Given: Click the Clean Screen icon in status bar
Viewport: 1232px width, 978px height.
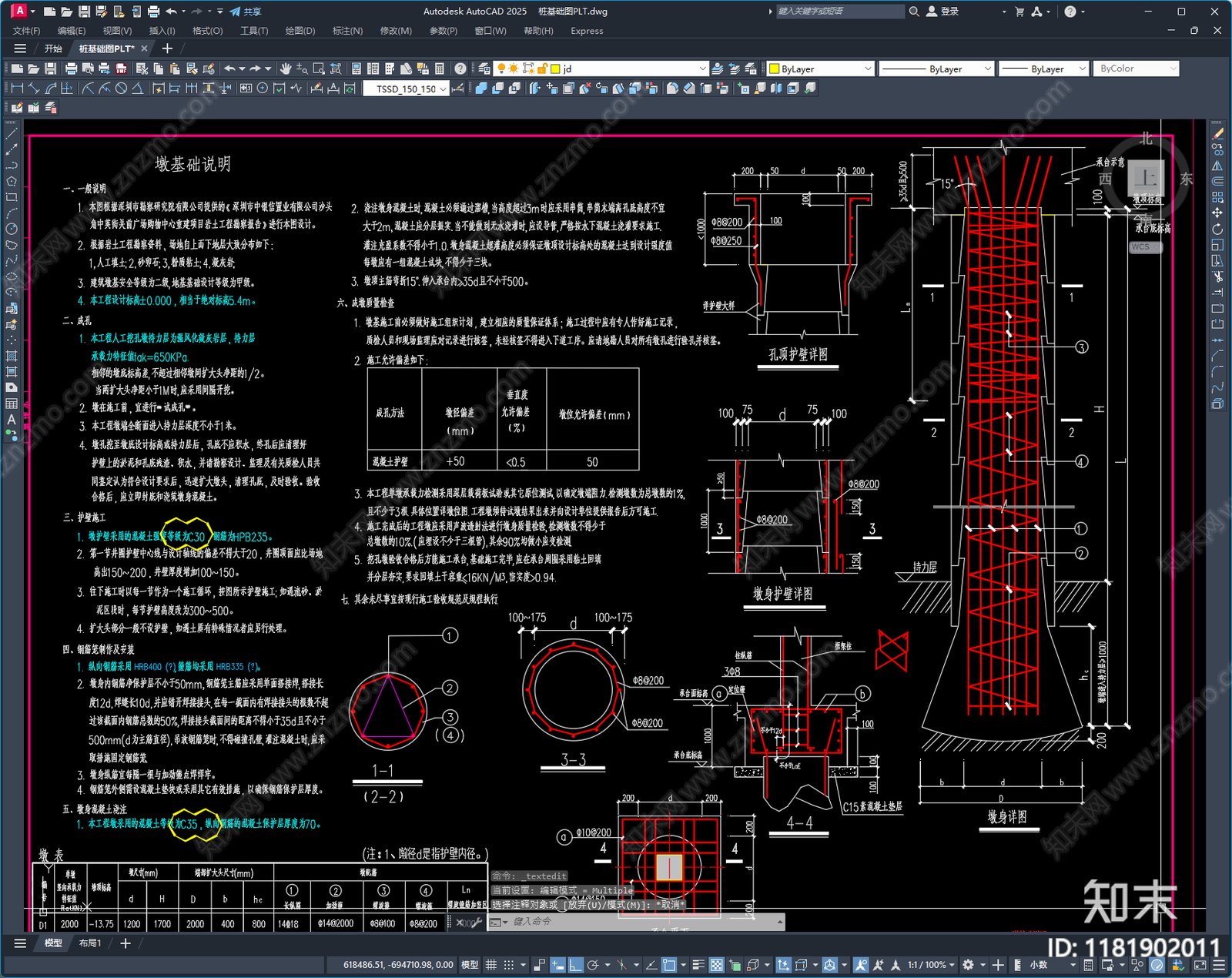Looking at the screenshot, I should pyautogui.click(x=1200, y=965).
